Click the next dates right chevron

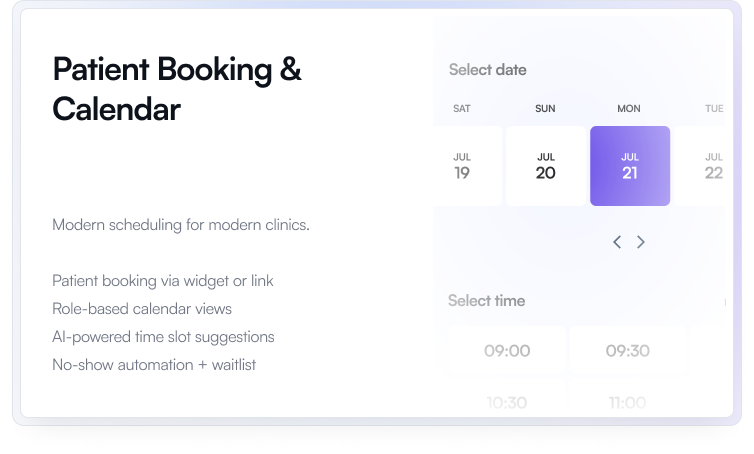click(x=641, y=242)
